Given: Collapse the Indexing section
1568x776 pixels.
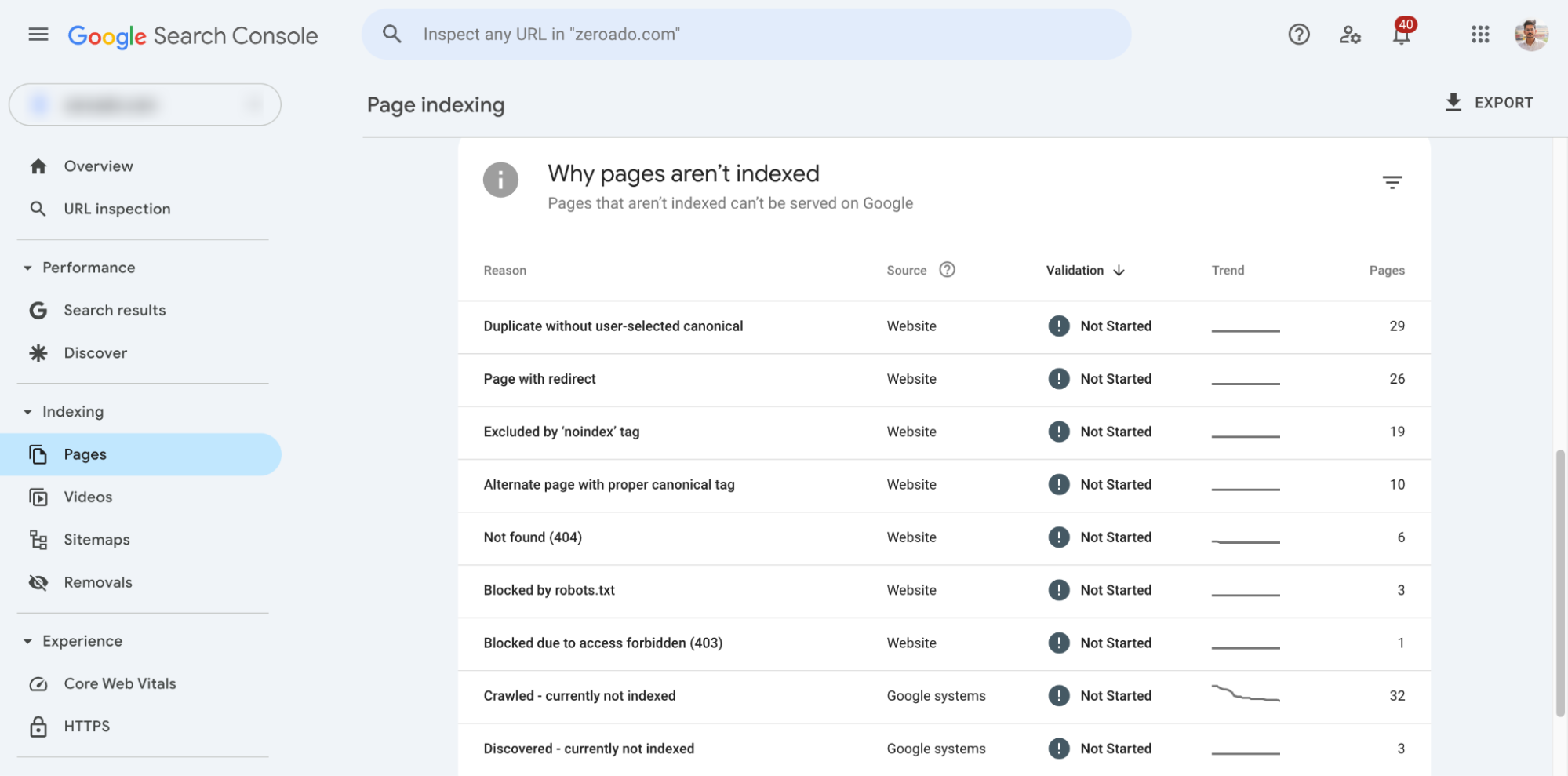Looking at the screenshot, I should coord(27,411).
